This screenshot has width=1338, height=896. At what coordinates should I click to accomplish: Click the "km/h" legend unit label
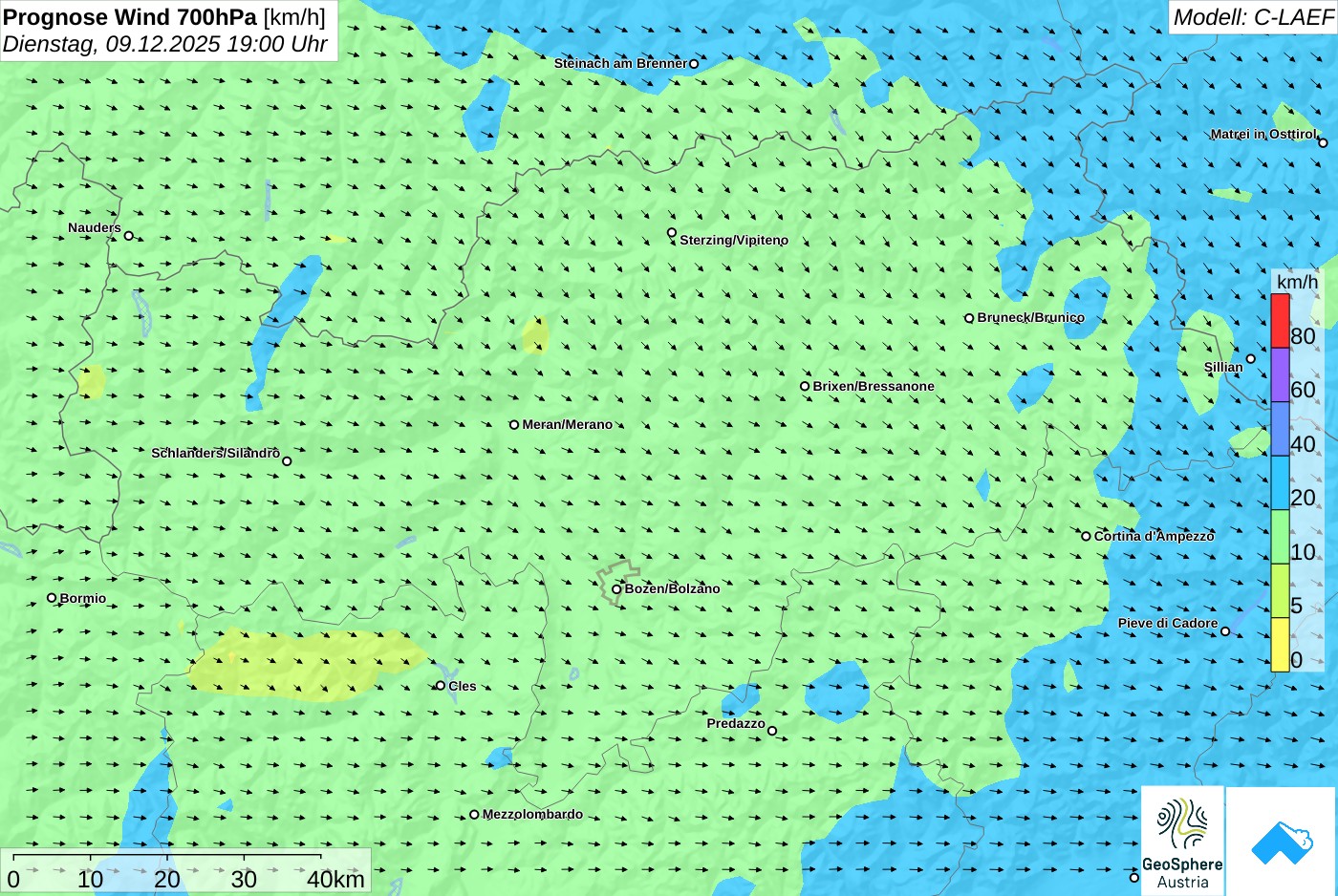pos(1298,282)
